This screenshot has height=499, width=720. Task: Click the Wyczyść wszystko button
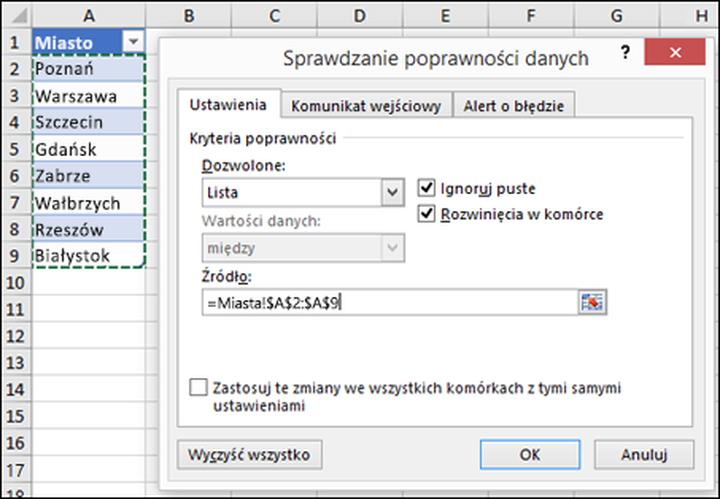(x=249, y=454)
